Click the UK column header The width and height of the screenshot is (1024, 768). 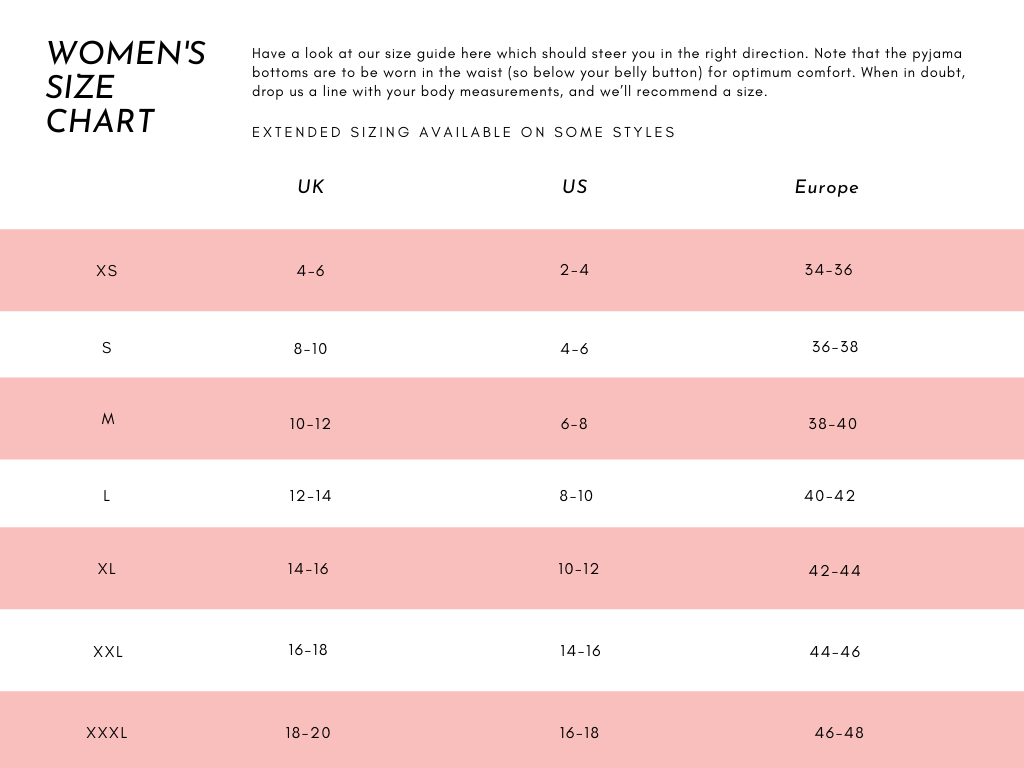coord(311,187)
